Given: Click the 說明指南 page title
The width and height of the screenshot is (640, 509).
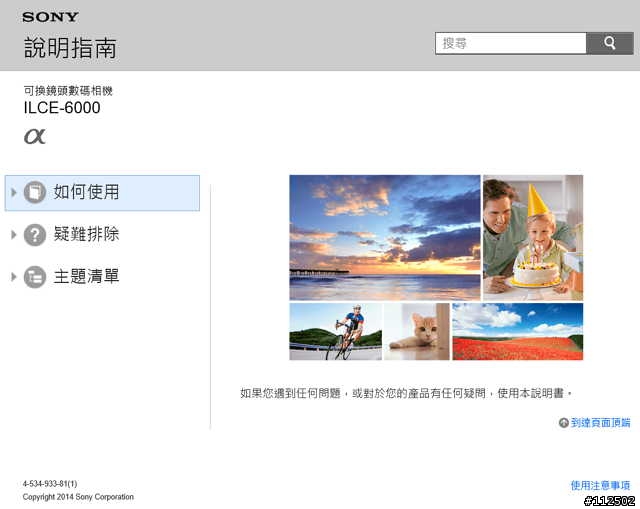Looking at the screenshot, I should [70, 48].
